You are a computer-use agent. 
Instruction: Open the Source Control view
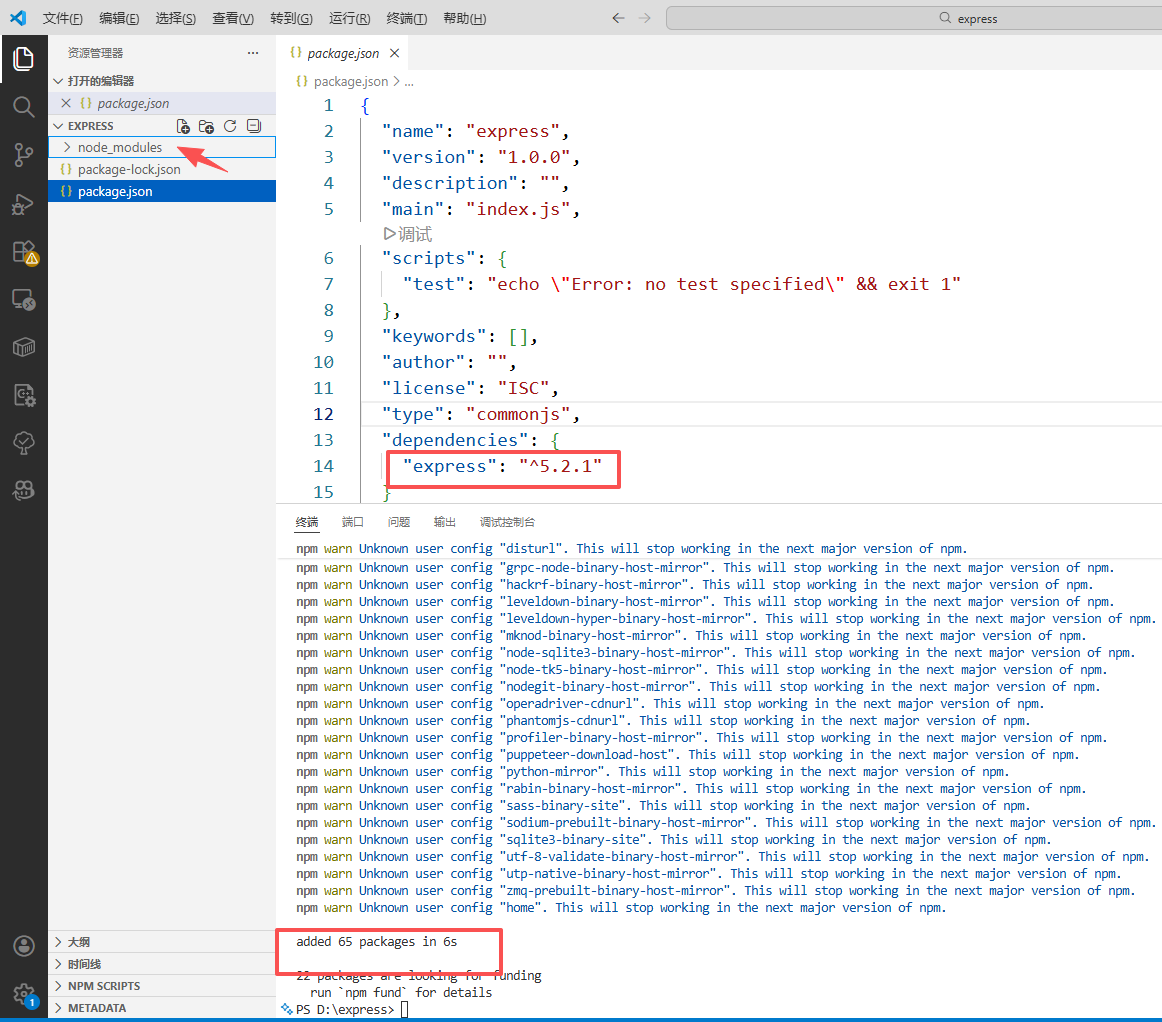23,154
